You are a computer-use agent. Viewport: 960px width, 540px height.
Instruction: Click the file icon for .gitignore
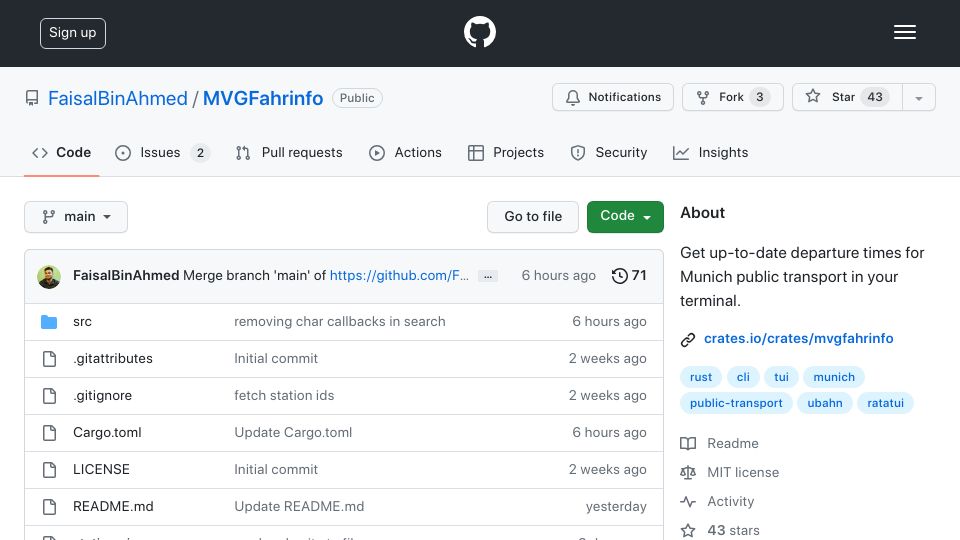pos(50,396)
